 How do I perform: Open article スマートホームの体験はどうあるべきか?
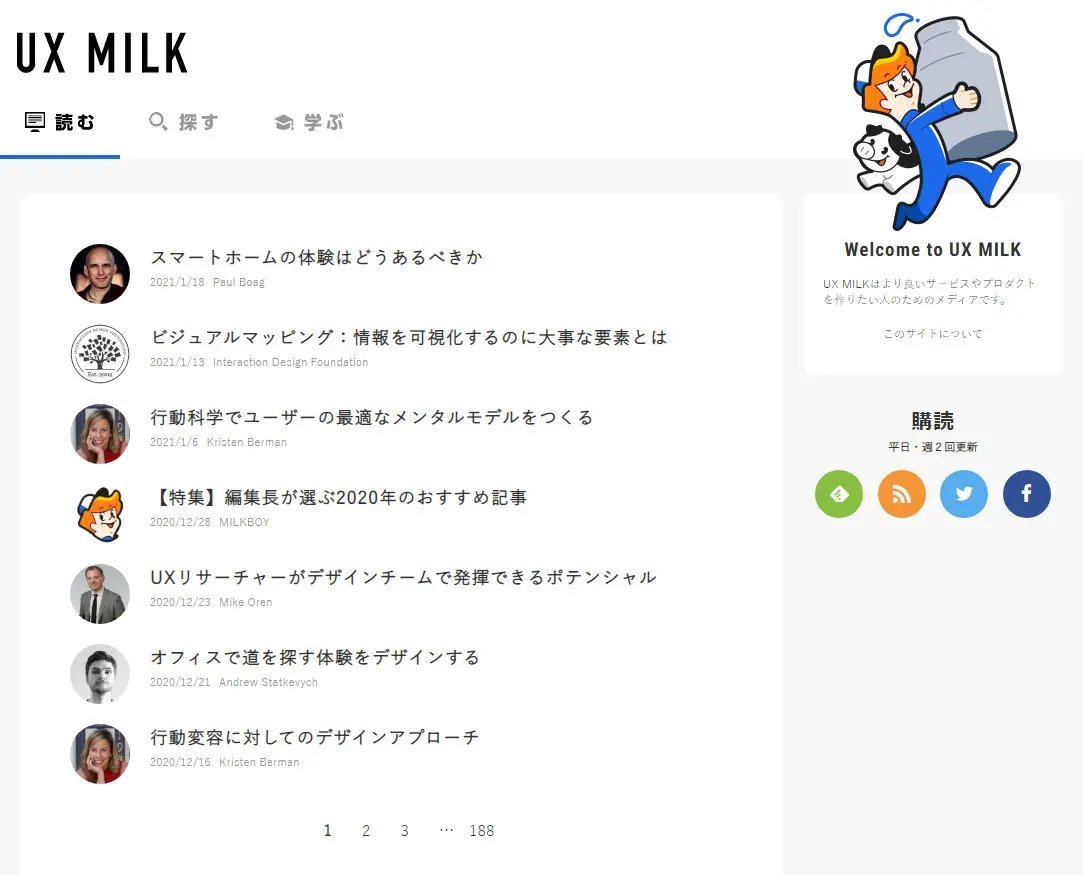click(316, 257)
